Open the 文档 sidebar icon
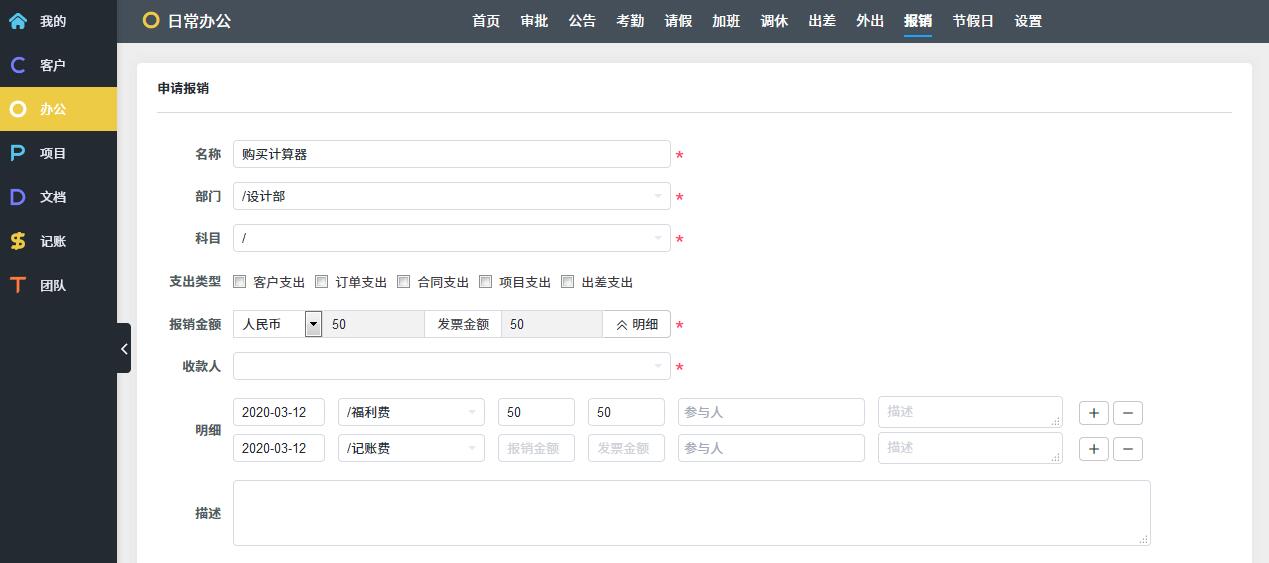The width and height of the screenshot is (1269, 563). [18, 197]
